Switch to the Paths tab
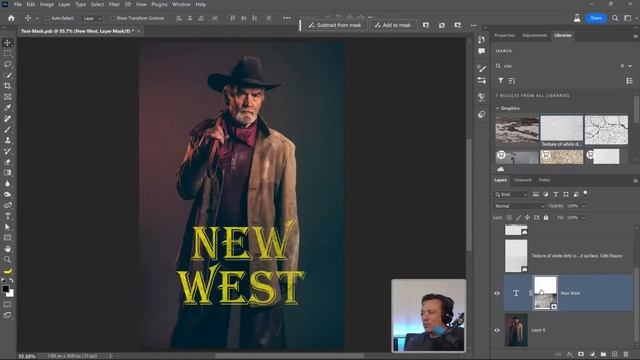This screenshot has height=360, width=640. click(x=544, y=180)
